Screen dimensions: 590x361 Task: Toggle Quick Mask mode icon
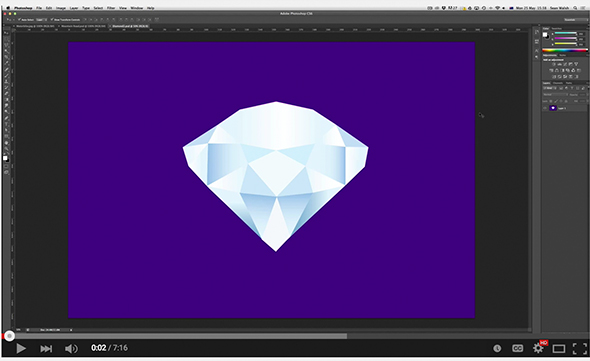coord(6,166)
